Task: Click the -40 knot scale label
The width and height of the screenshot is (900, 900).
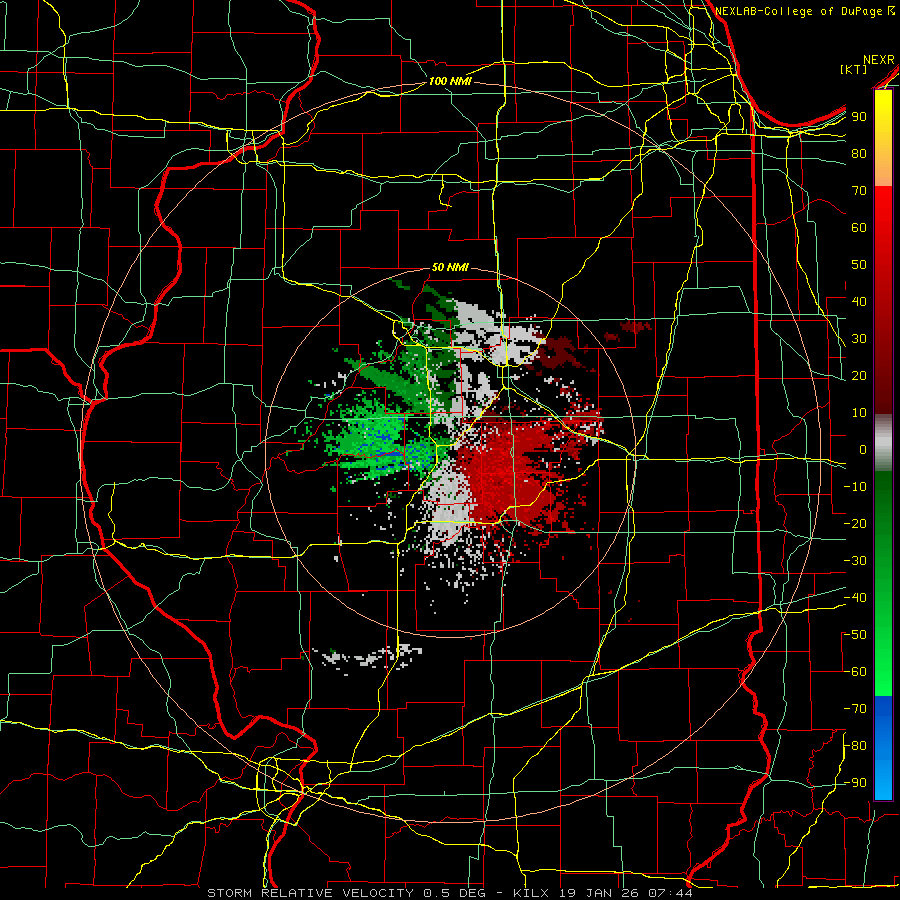Action: 856,598
